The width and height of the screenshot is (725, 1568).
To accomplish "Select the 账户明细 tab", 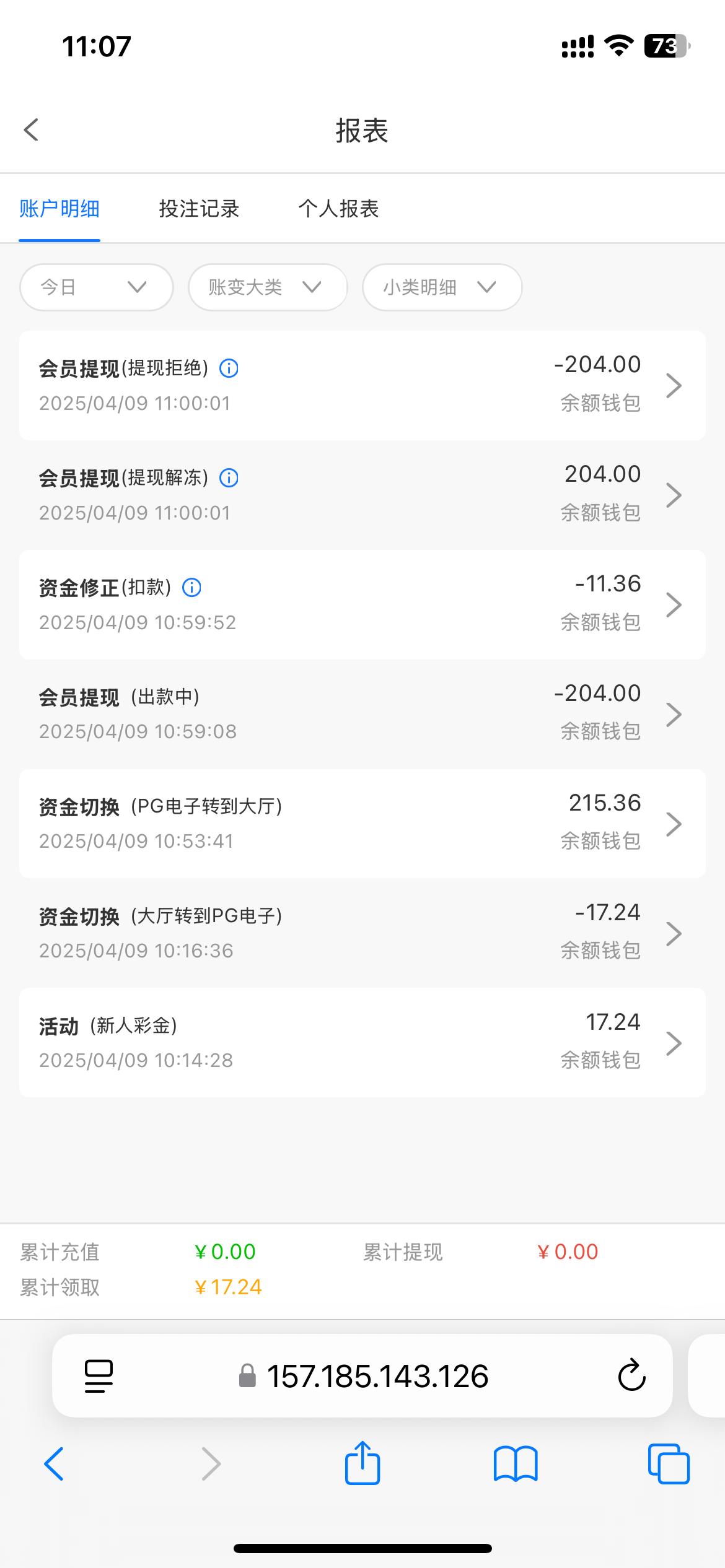I will [x=59, y=209].
